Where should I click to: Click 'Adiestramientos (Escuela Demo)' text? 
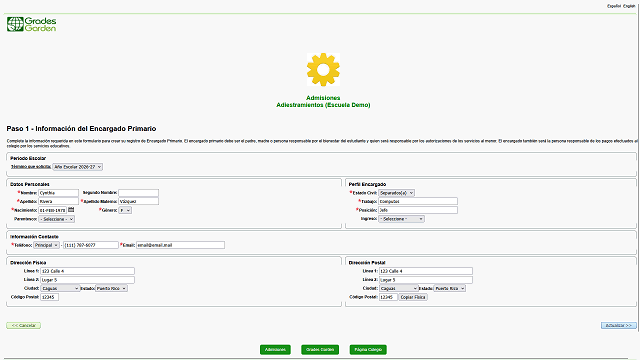coord(323,105)
